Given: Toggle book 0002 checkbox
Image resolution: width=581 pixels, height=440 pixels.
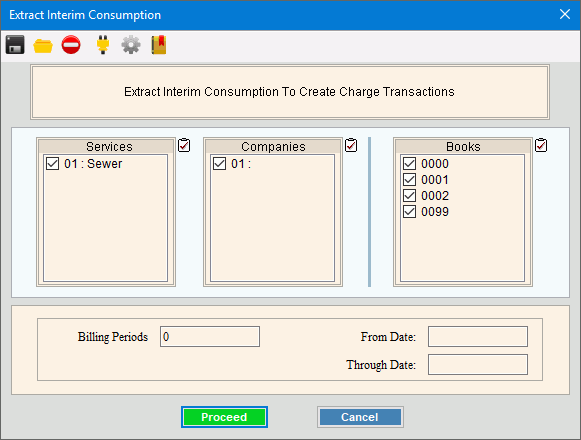Looking at the screenshot, I should [409, 195].
